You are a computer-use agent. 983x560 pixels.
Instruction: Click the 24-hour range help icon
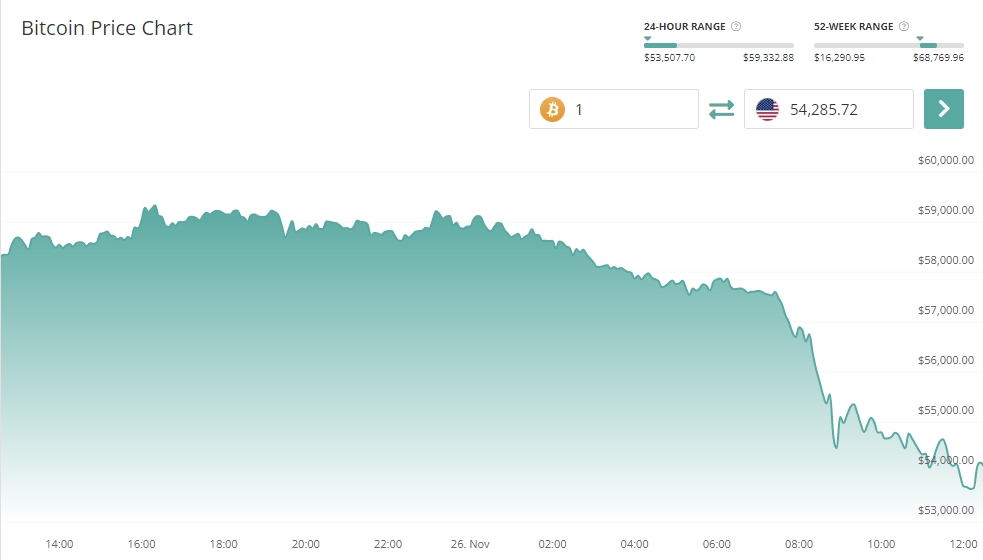[x=736, y=27]
